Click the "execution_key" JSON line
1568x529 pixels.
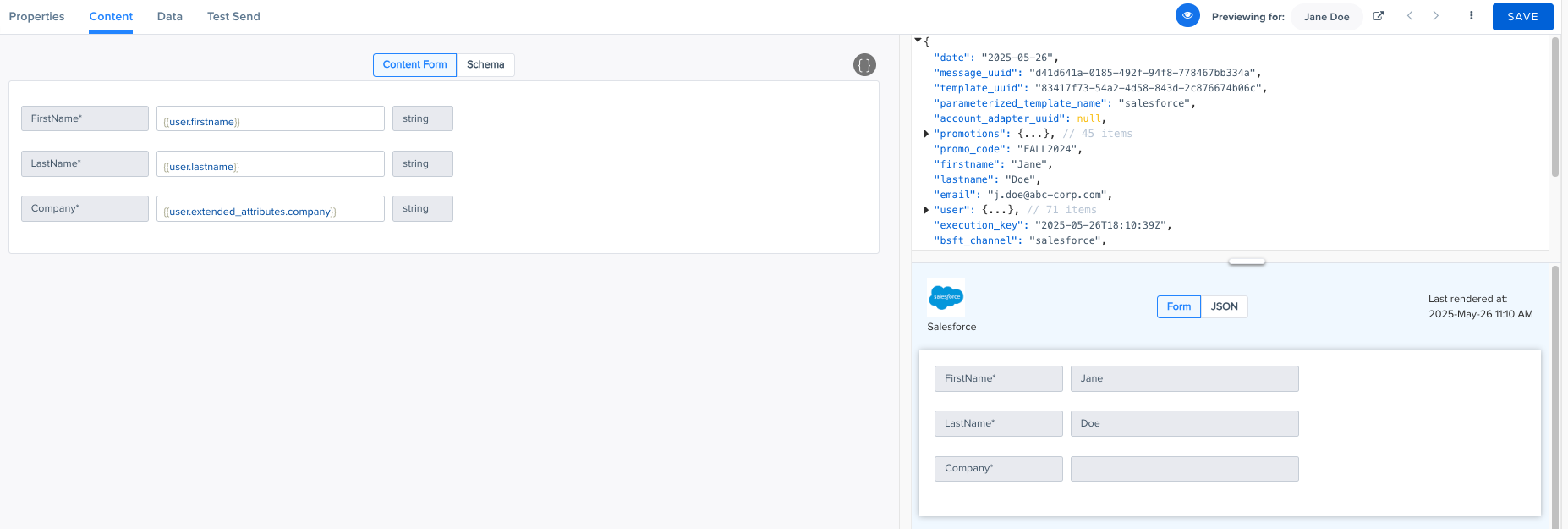point(1052,225)
